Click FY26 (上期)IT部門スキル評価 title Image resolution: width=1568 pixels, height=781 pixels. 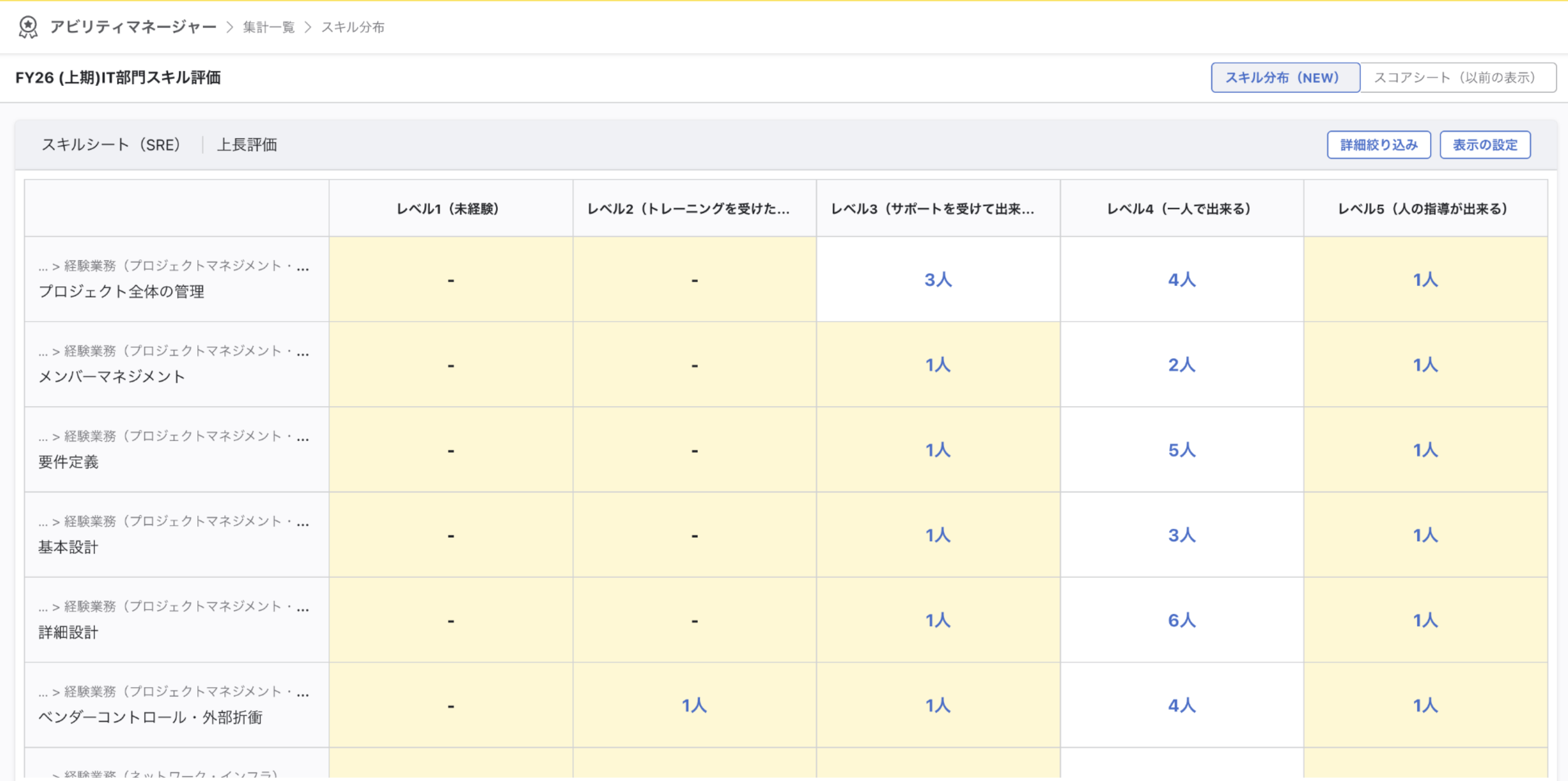118,78
